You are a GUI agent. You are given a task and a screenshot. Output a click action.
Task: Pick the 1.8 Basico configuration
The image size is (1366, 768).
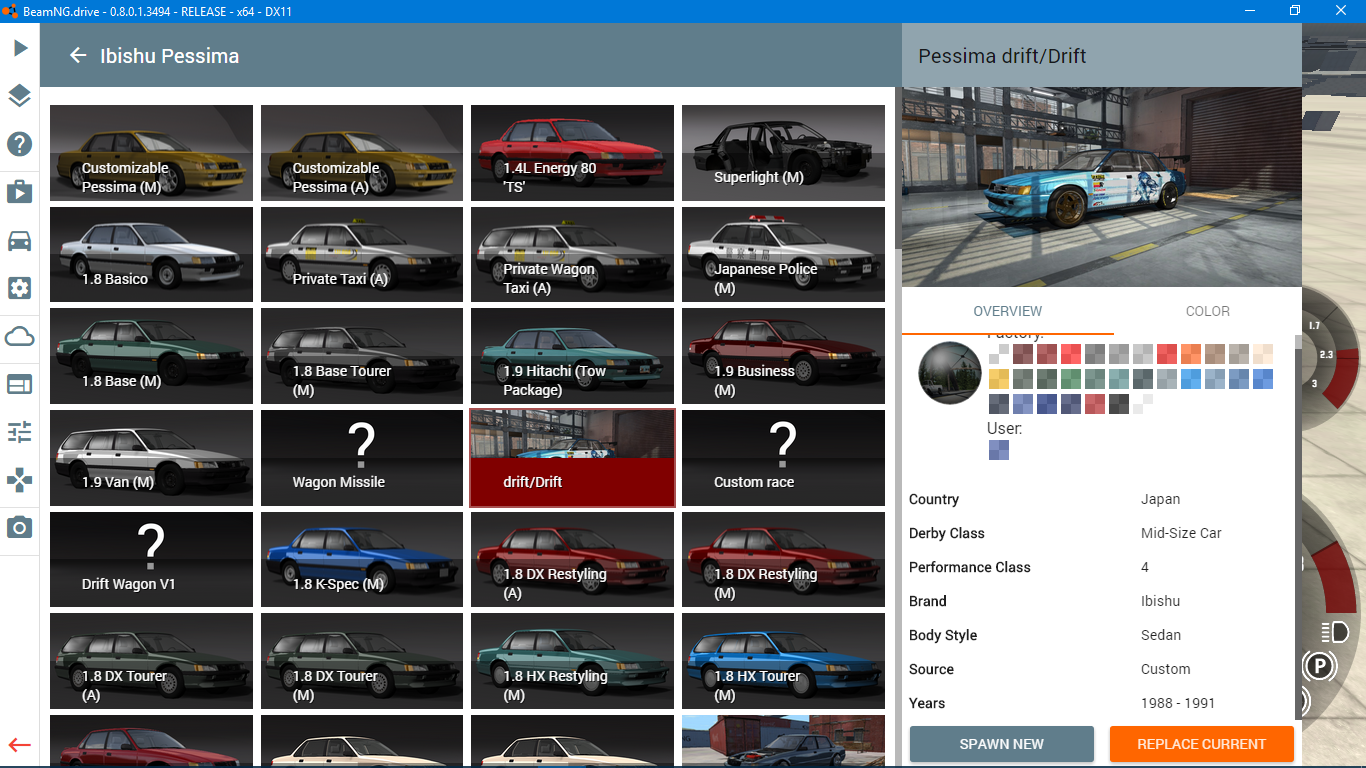151,255
